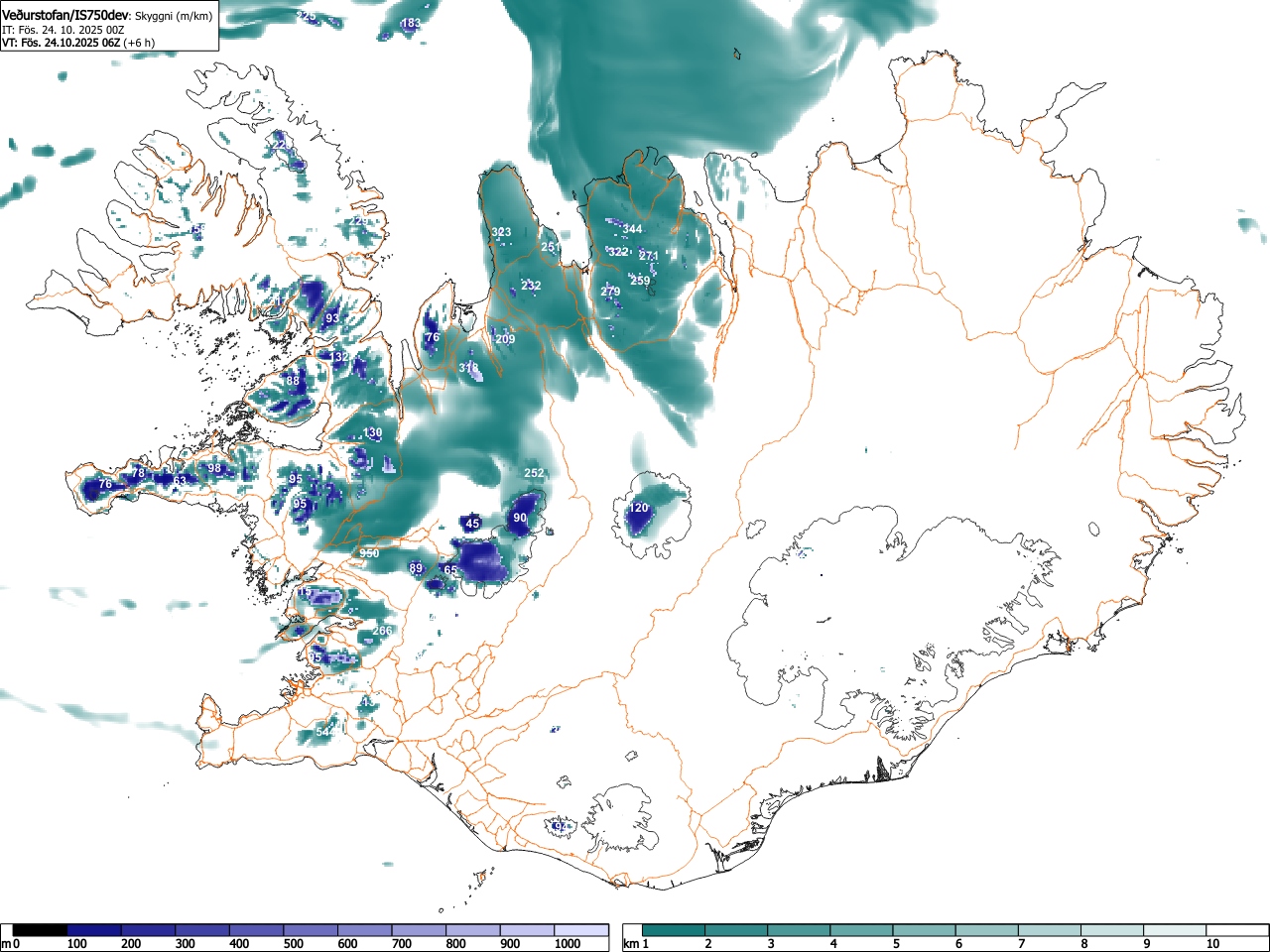Click the visibility value '266' on the map

[382, 631]
